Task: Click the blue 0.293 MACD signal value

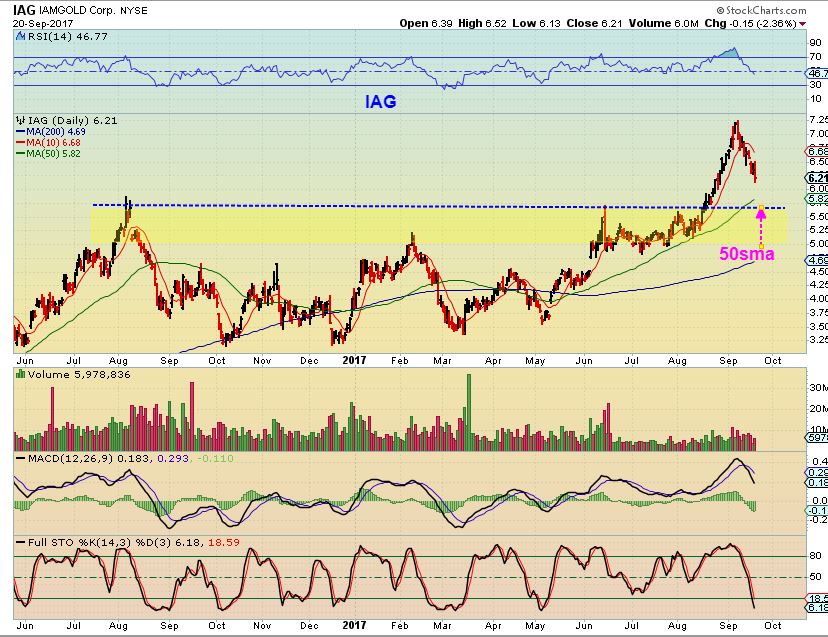Action: click(x=173, y=458)
